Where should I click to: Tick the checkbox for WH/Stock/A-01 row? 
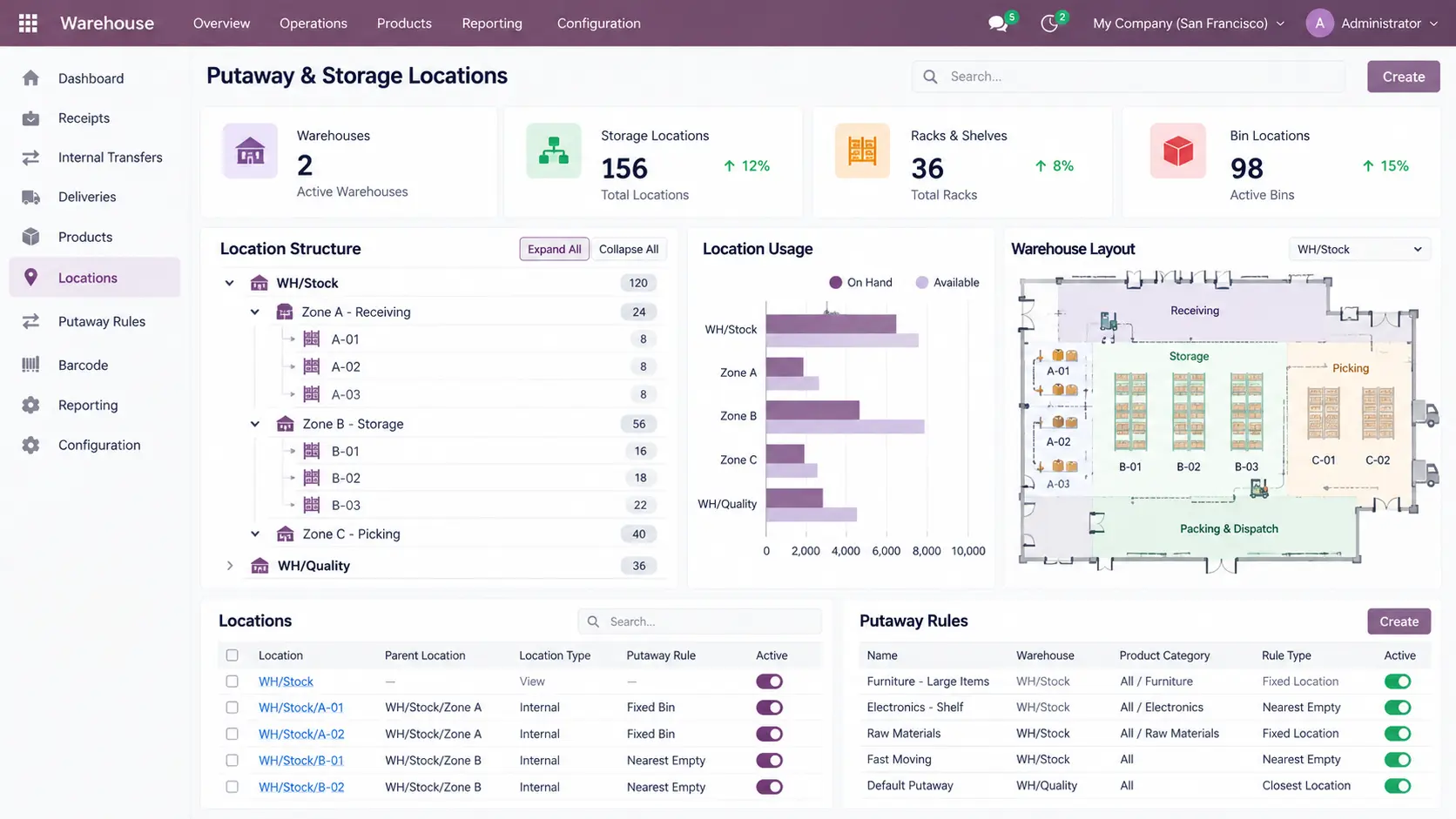coord(232,708)
